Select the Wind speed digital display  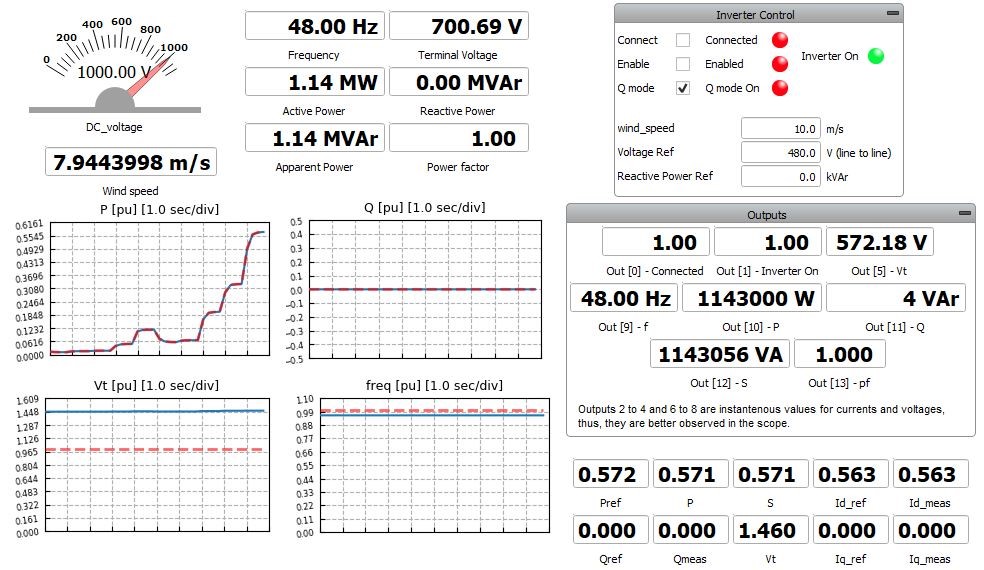(130, 162)
